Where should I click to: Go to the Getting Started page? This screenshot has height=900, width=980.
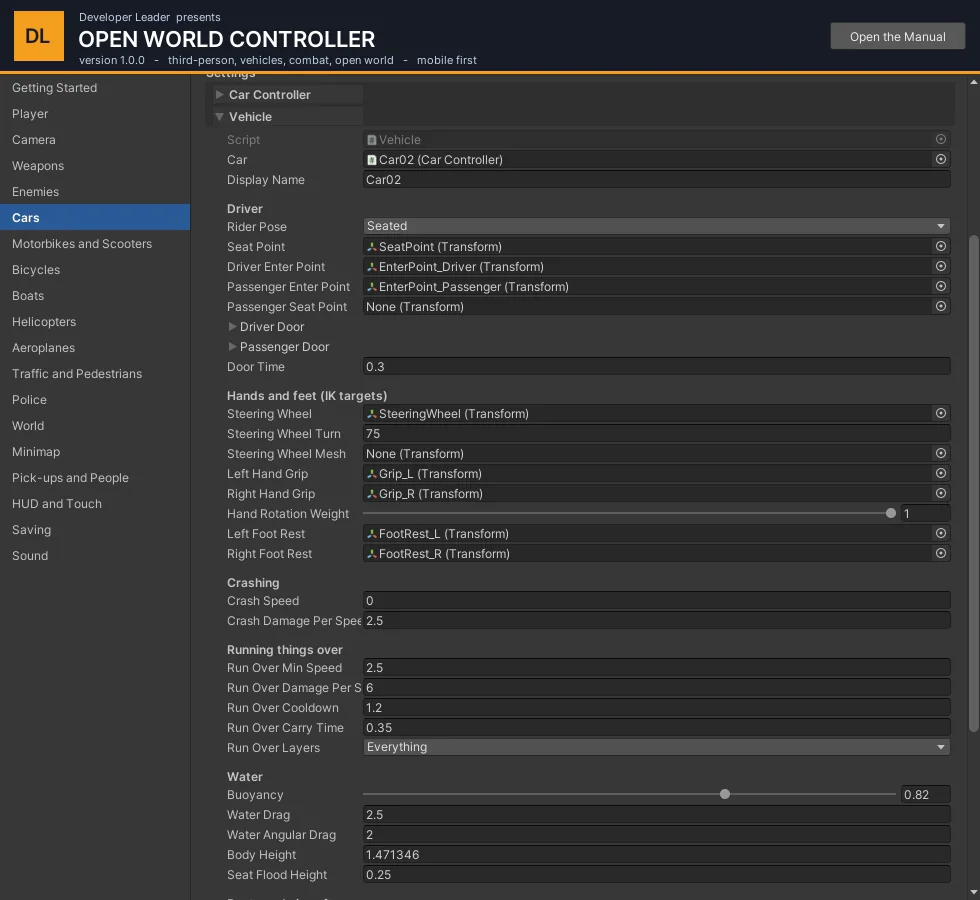click(x=95, y=88)
